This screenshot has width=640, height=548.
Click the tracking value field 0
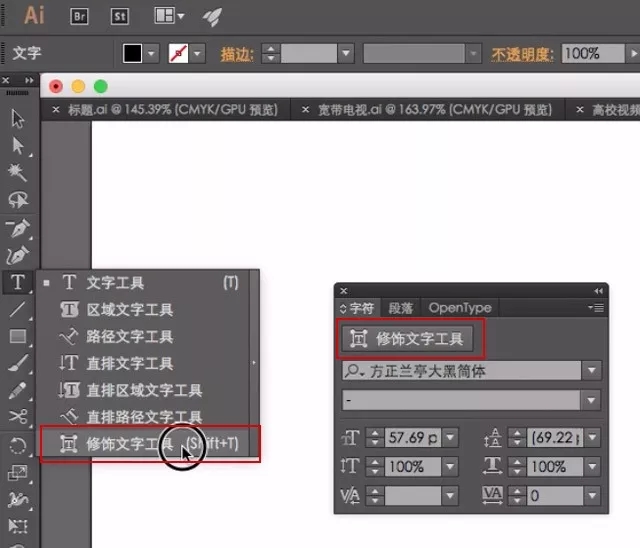click(556, 496)
